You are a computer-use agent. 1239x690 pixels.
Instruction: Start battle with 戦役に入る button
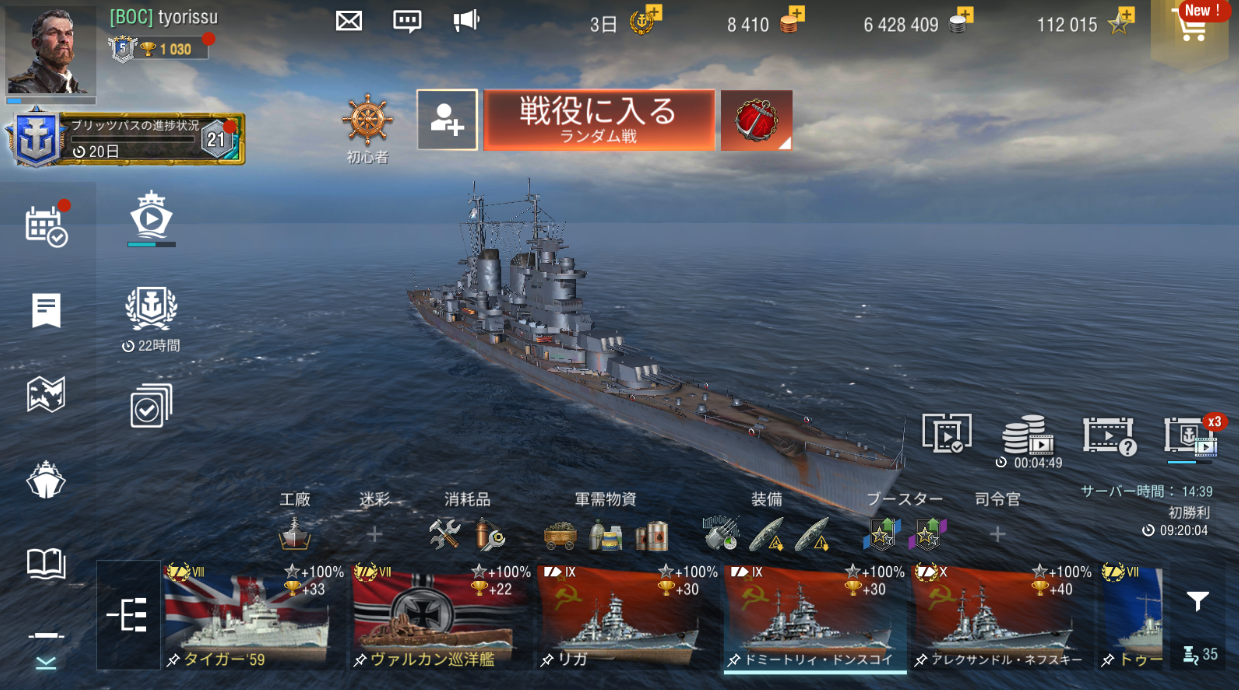click(599, 120)
